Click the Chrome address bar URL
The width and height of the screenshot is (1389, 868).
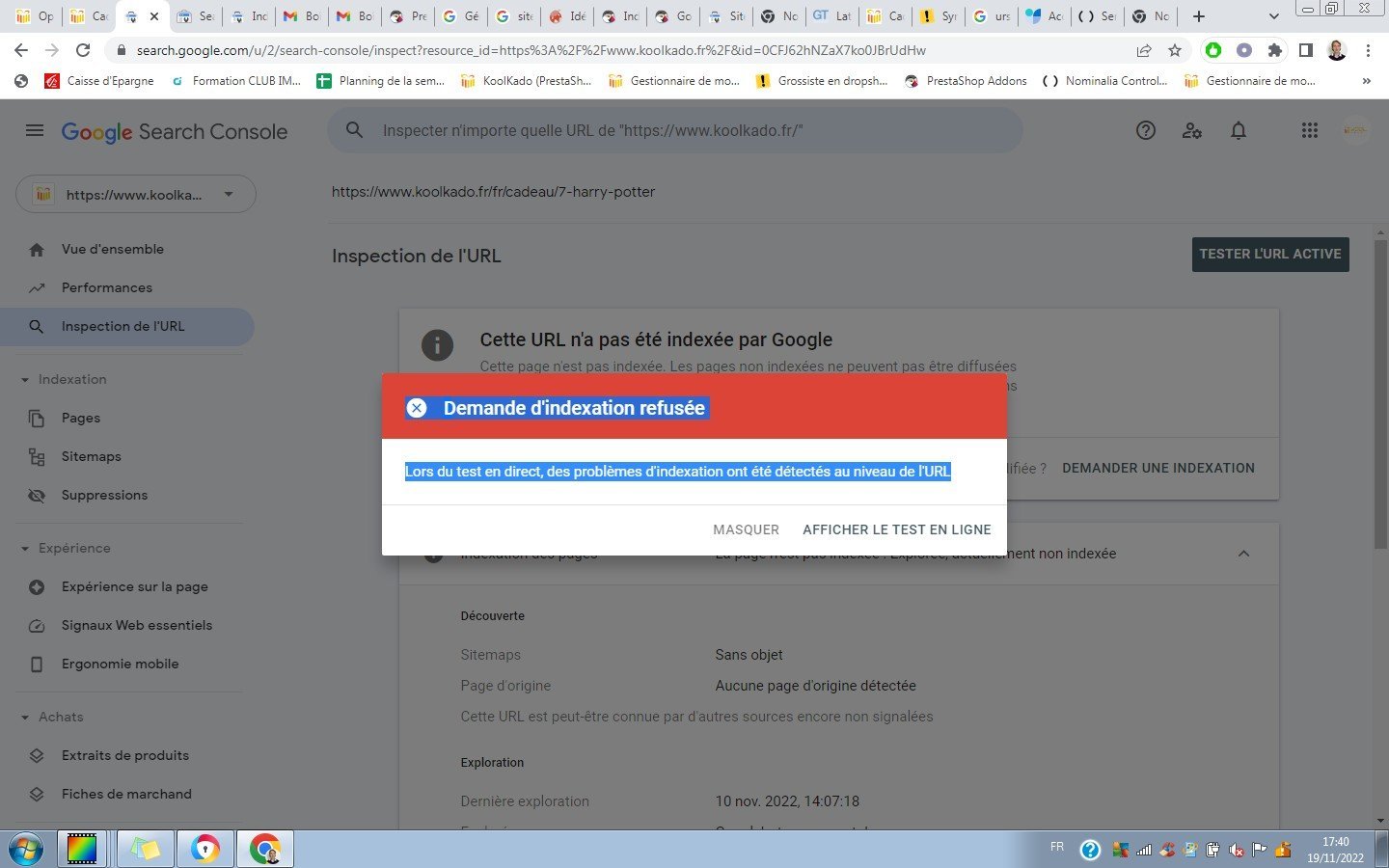point(531,50)
